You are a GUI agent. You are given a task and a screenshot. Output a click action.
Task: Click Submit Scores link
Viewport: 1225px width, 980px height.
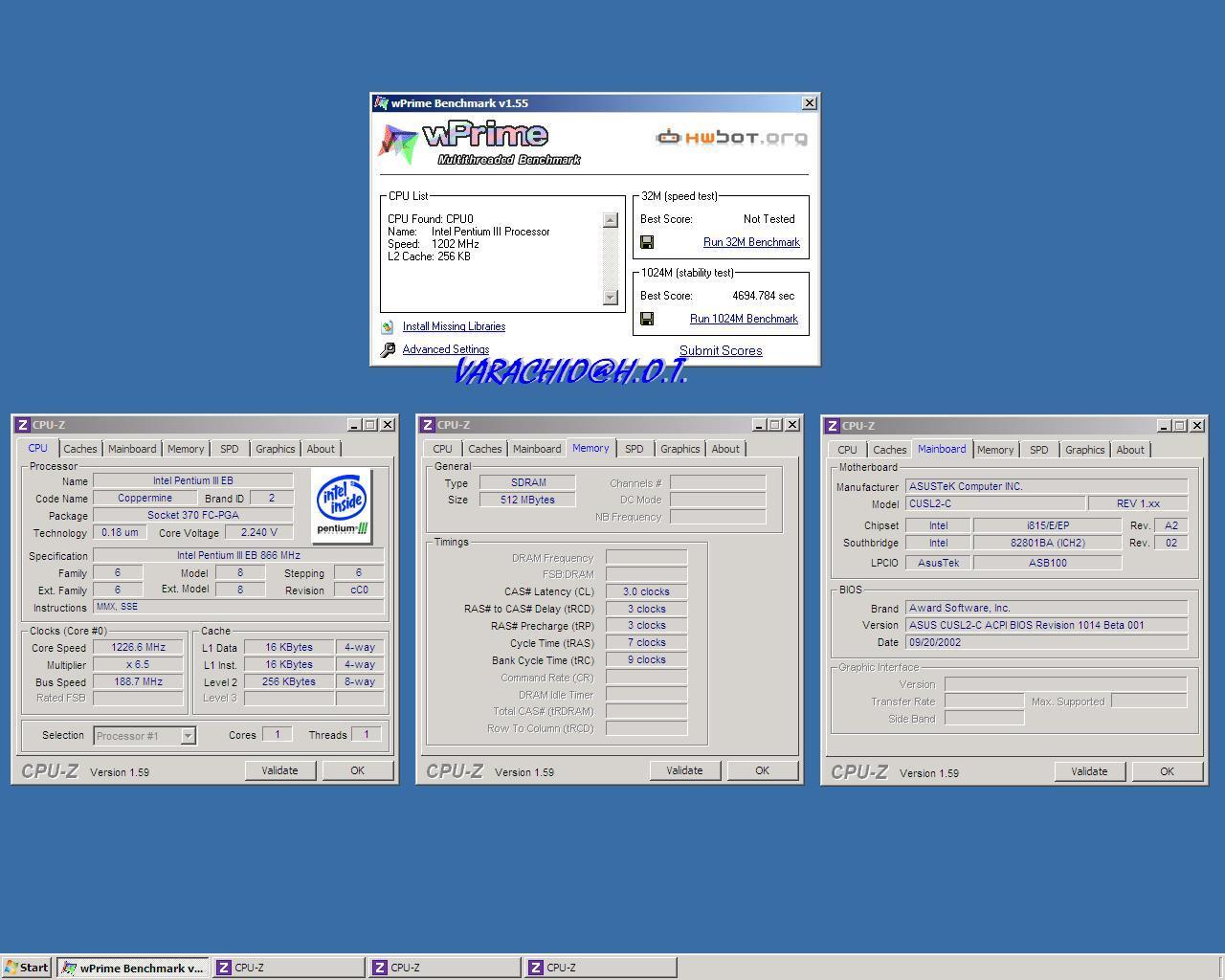tap(721, 351)
